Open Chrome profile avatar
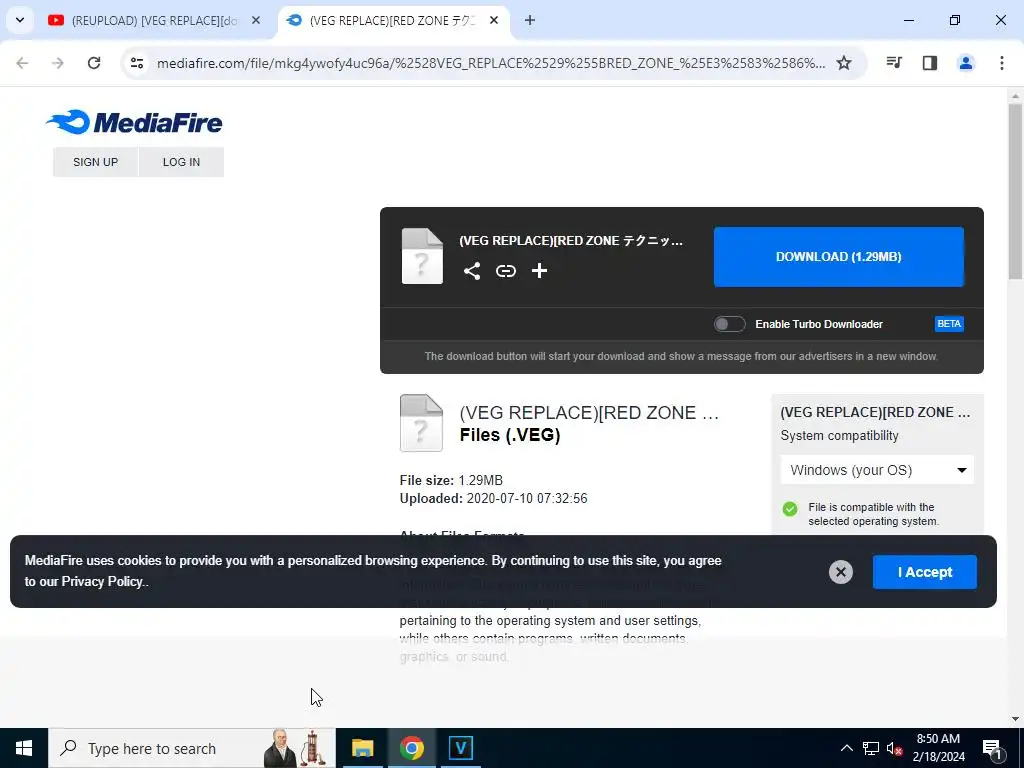The height and width of the screenshot is (768, 1024). 966,63
